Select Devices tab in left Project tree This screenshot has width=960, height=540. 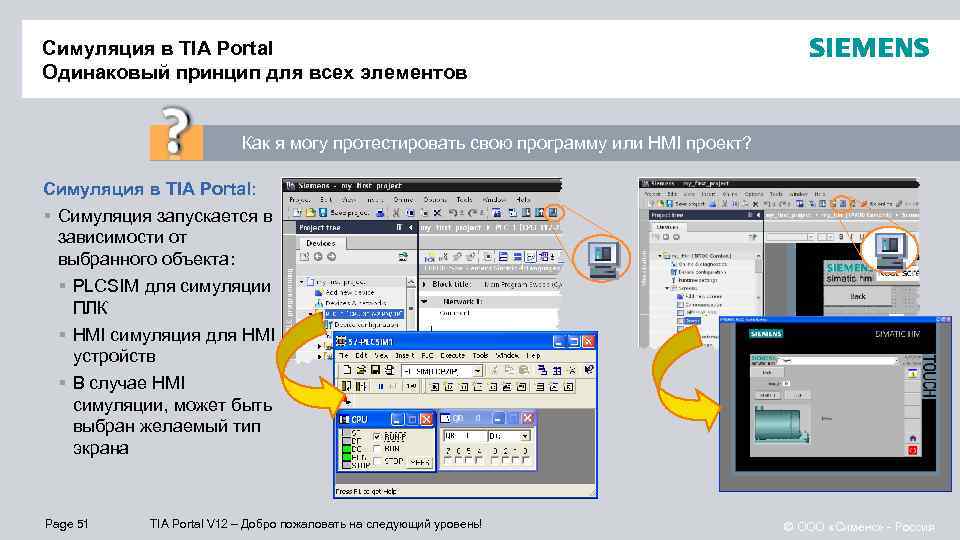321,243
